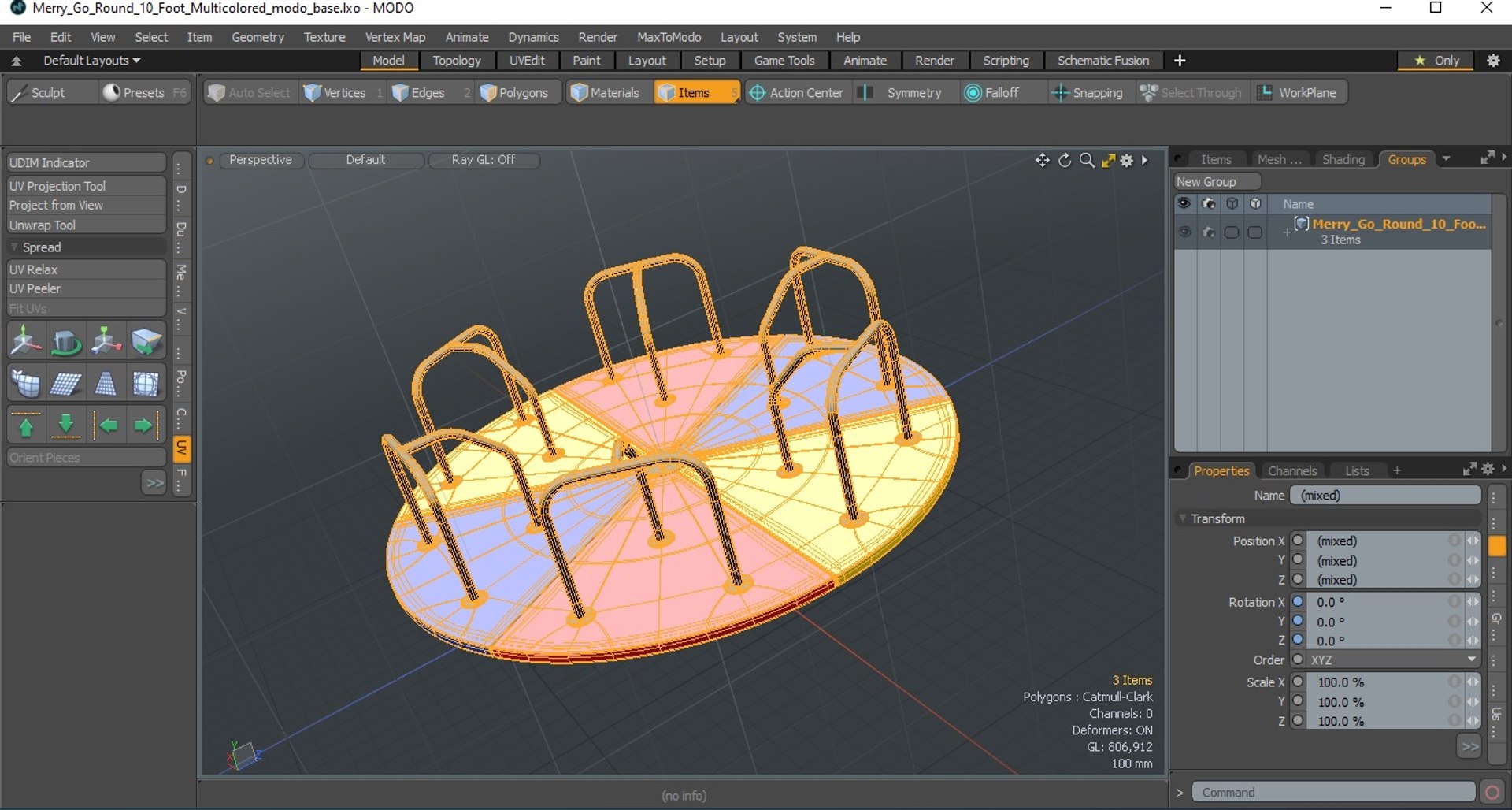
Task: Toggle Scale X channel keyframe circle
Action: pyautogui.click(x=1298, y=682)
